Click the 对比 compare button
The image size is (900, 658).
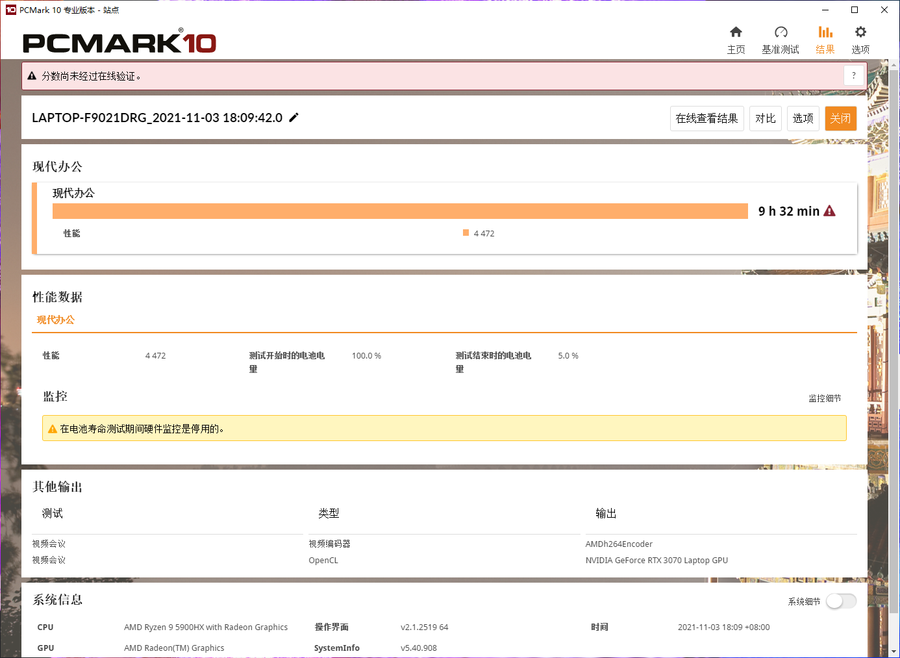765,118
